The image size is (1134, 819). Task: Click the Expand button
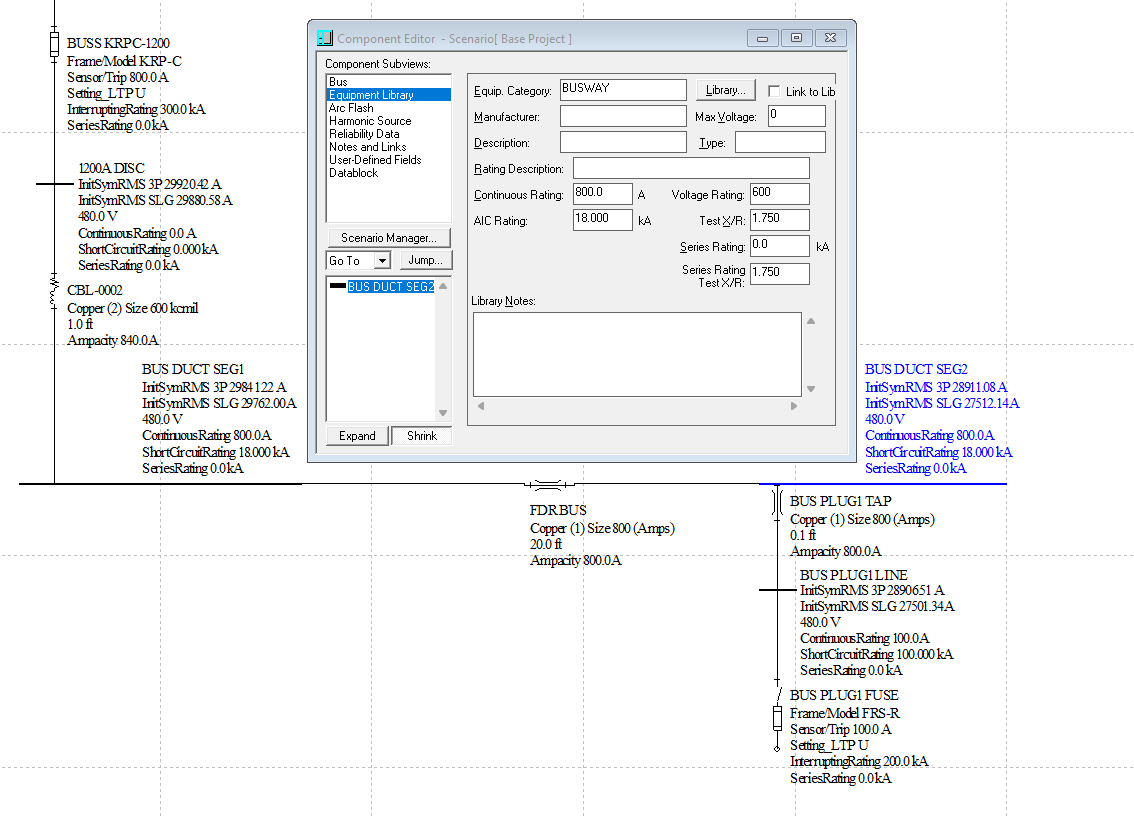[357, 436]
